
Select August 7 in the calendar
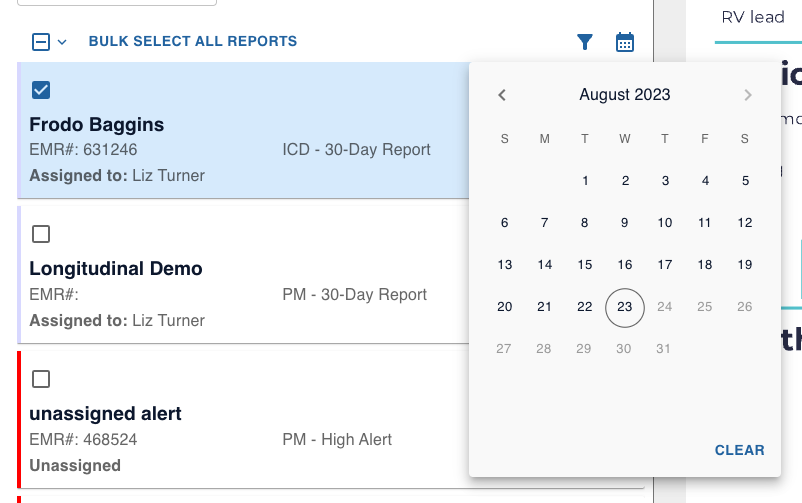click(544, 223)
